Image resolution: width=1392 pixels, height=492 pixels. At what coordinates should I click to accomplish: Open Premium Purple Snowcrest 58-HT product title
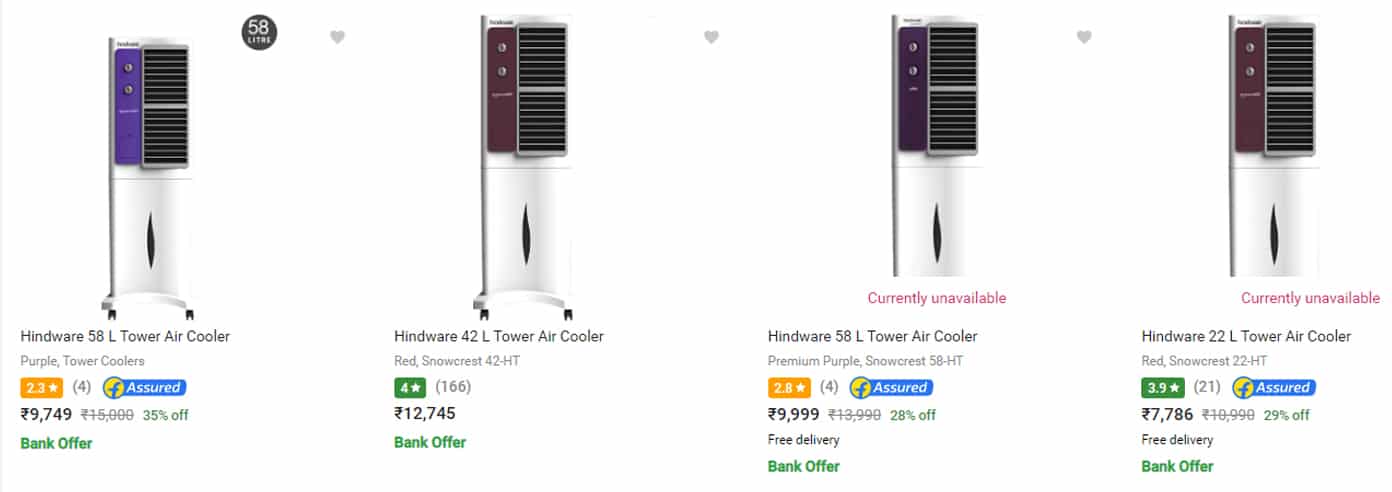coord(873,336)
